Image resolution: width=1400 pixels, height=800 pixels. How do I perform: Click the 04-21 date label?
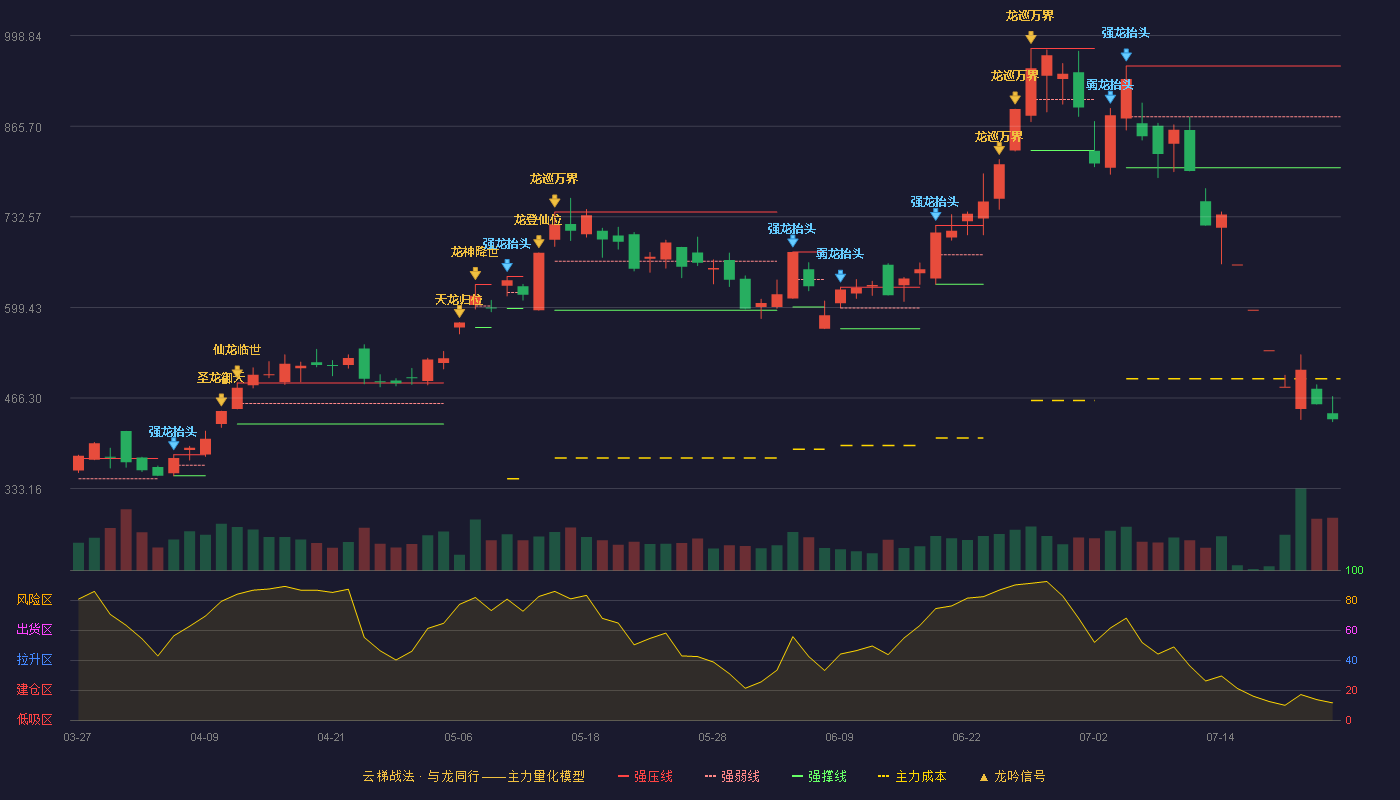pyautogui.click(x=331, y=737)
